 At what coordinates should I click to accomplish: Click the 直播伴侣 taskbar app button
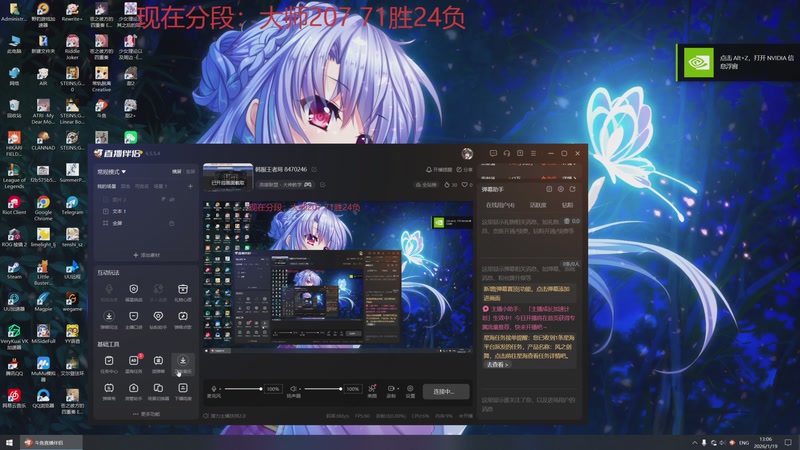coord(51,442)
